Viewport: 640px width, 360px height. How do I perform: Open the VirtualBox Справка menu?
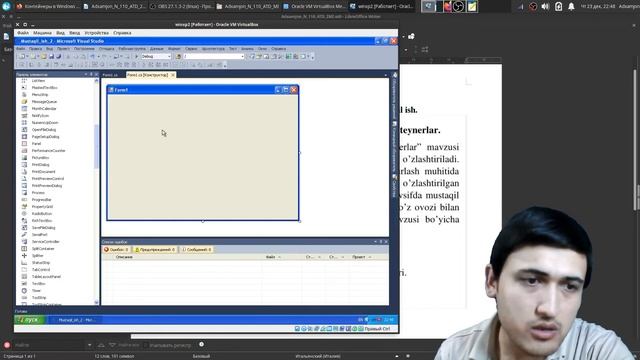[x=122, y=33]
